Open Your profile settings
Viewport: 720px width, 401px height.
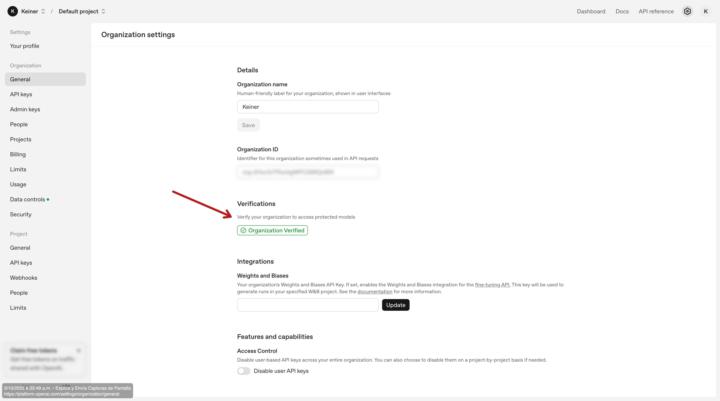coord(25,46)
